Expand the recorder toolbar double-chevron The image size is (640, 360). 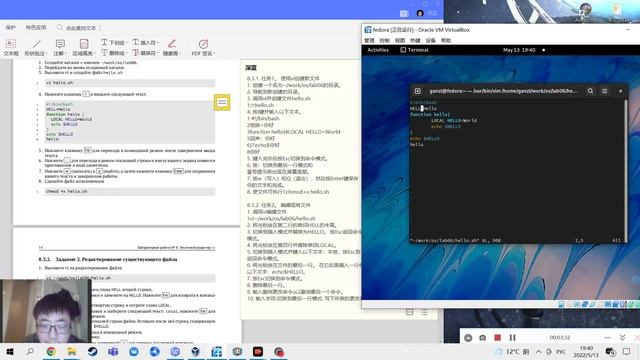(622, 338)
